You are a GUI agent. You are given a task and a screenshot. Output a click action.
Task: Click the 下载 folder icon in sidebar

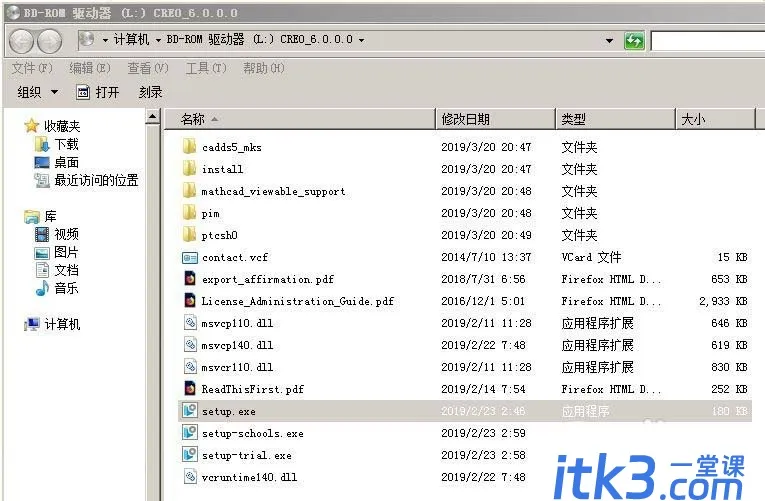click(42, 144)
